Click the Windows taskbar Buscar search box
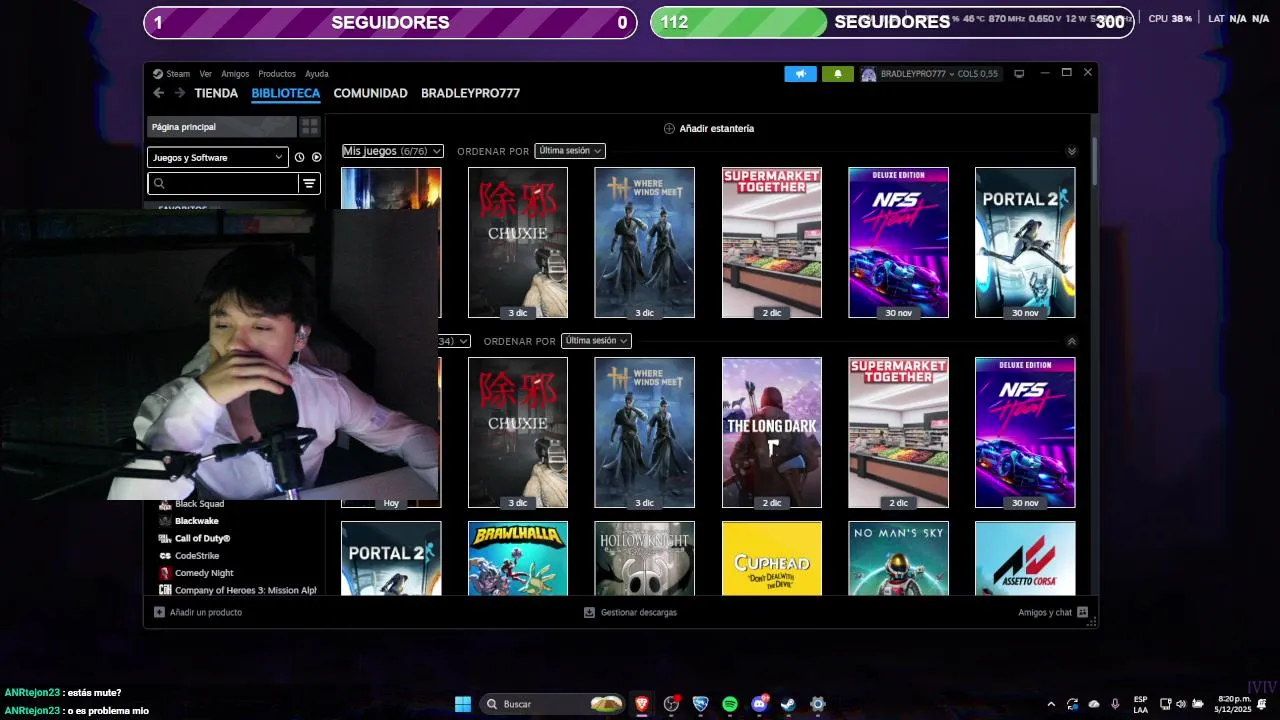Screen dimensions: 1280x720 [x=553, y=704]
